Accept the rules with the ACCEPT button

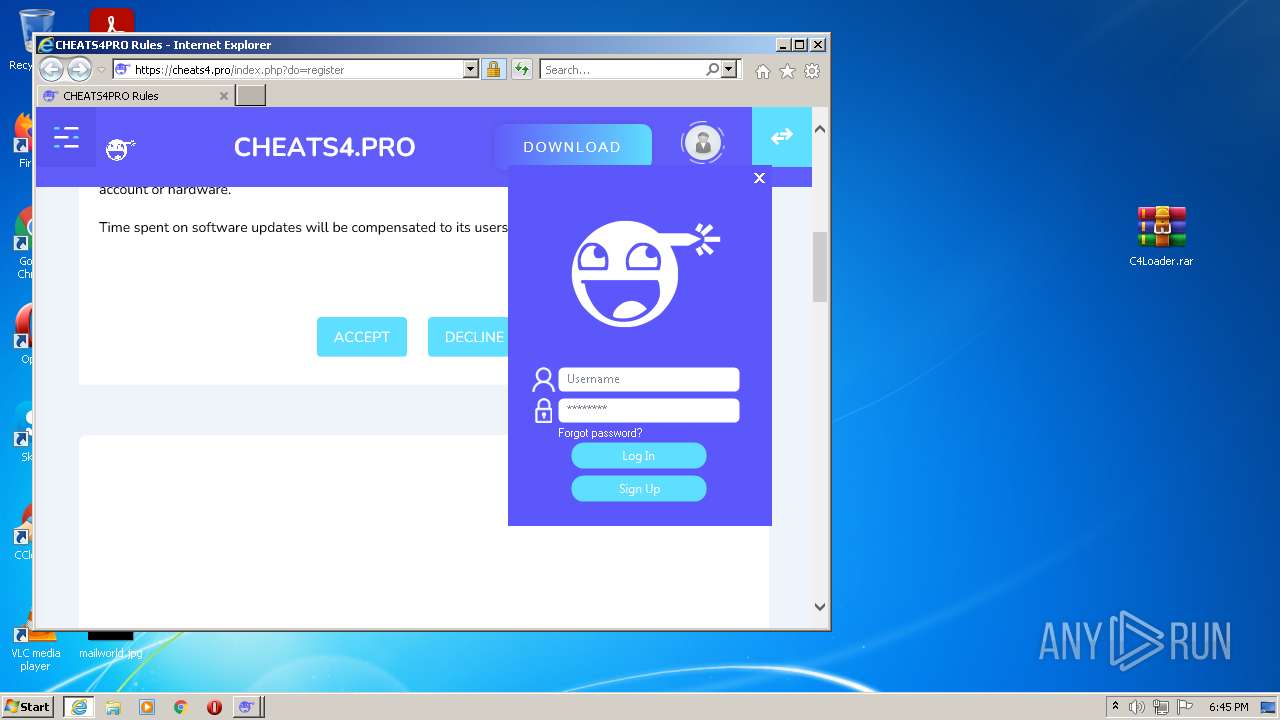coord(362,337)
